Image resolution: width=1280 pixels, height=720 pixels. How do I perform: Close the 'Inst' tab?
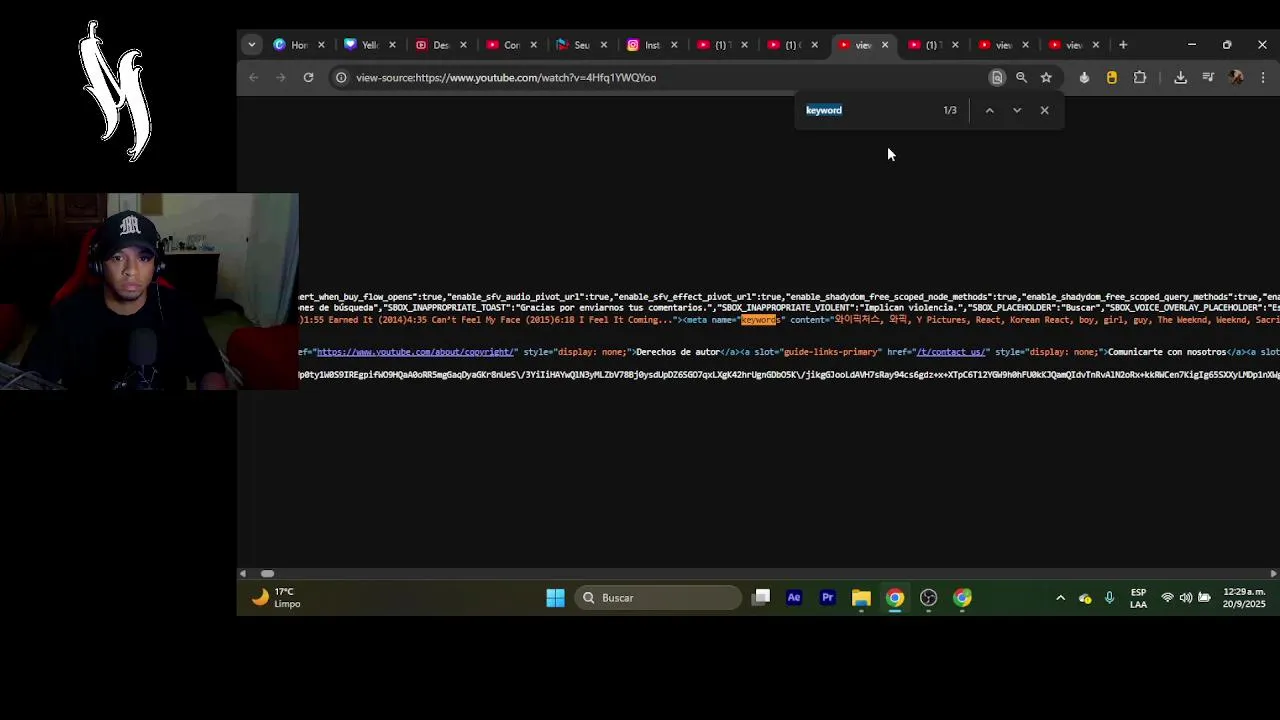pos(674,45)
